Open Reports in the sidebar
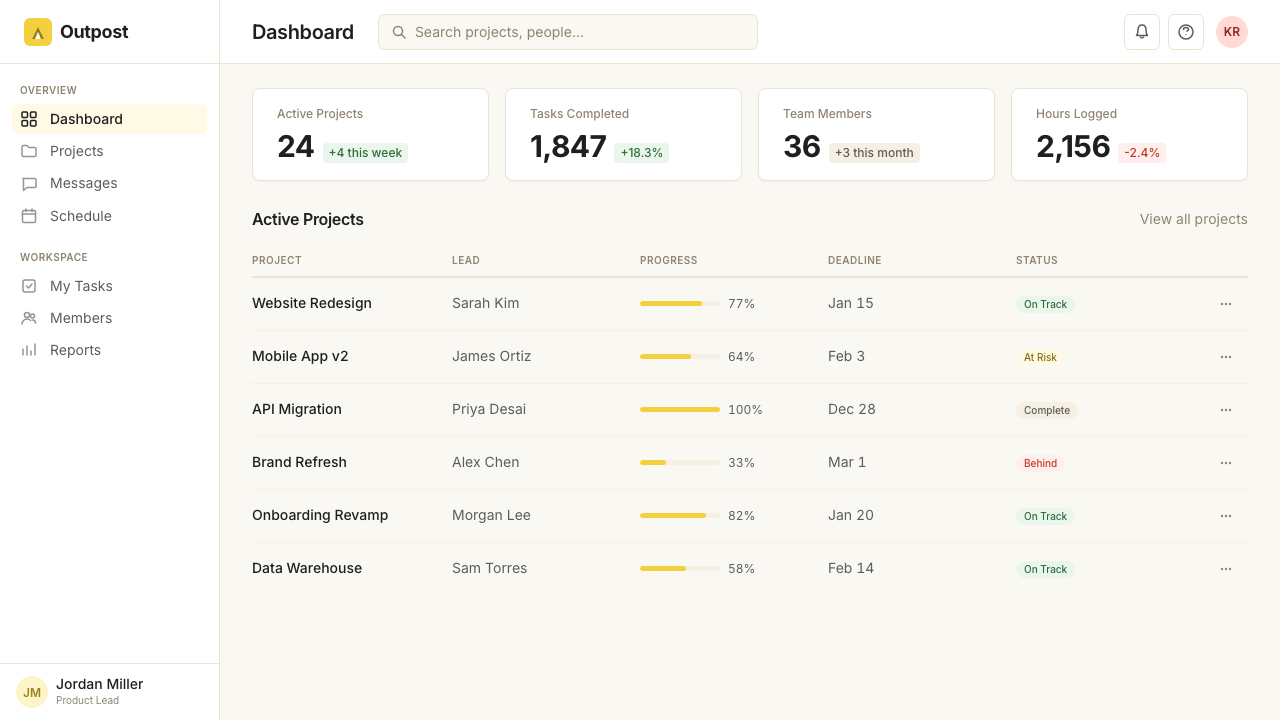Image resolution: width=1280 pixels, height=720 pixels. click(x=110, y=350)
